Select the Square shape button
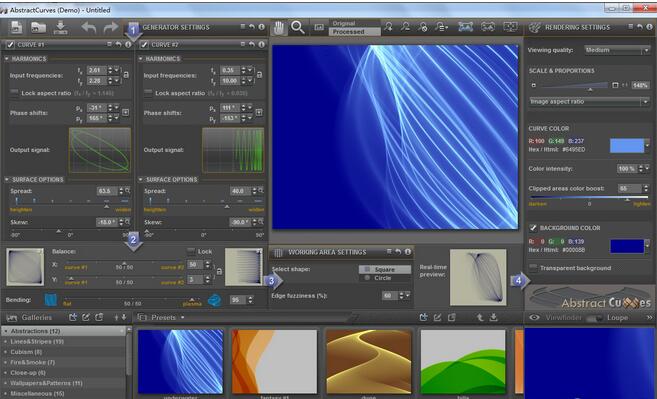 click(385, 269)
